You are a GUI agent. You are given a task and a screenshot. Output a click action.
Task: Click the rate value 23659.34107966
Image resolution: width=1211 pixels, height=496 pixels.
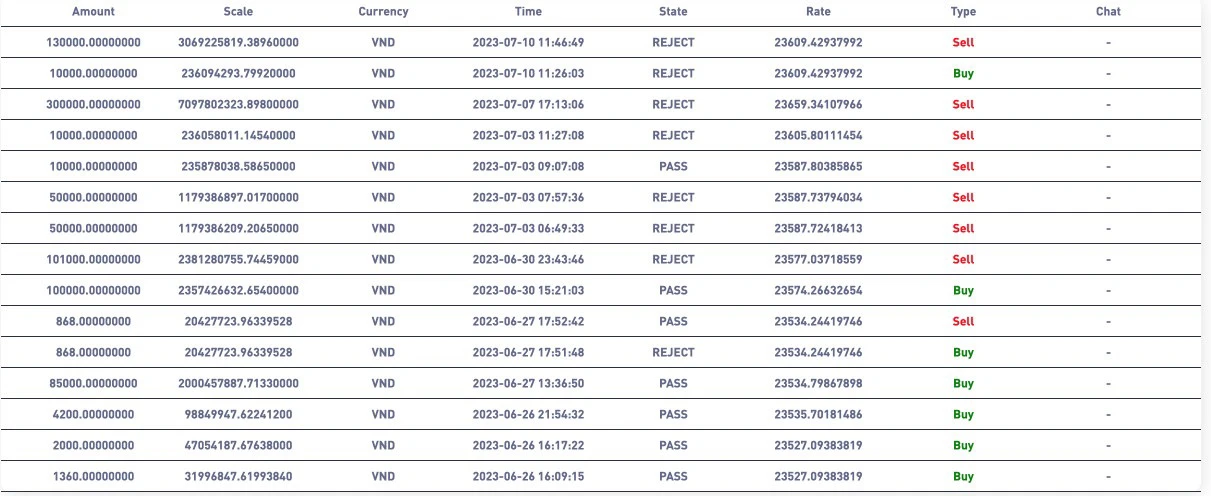pyautogui.click(x=818, y=105)
